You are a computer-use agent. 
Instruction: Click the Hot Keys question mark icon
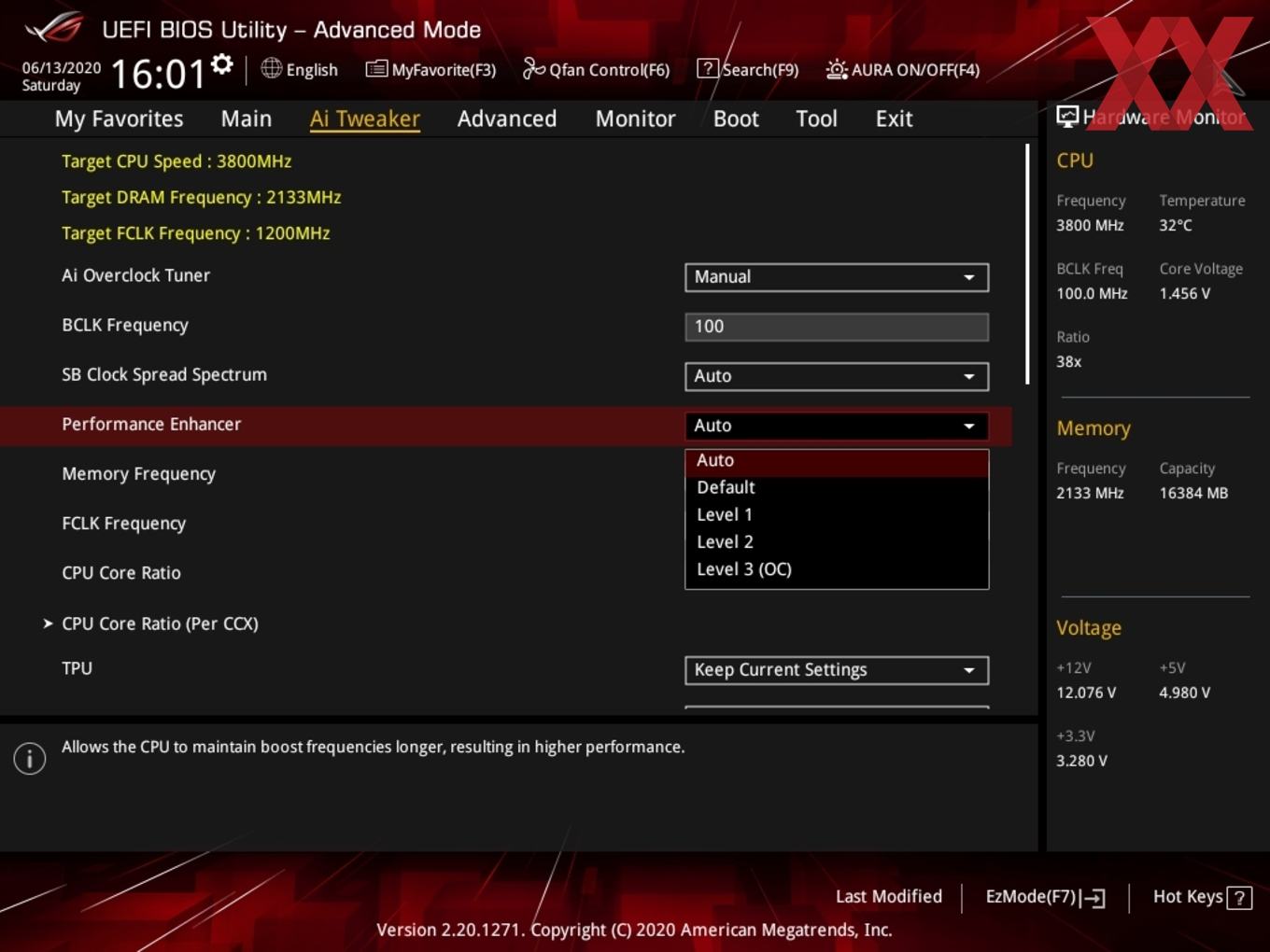coord(1239,898)
